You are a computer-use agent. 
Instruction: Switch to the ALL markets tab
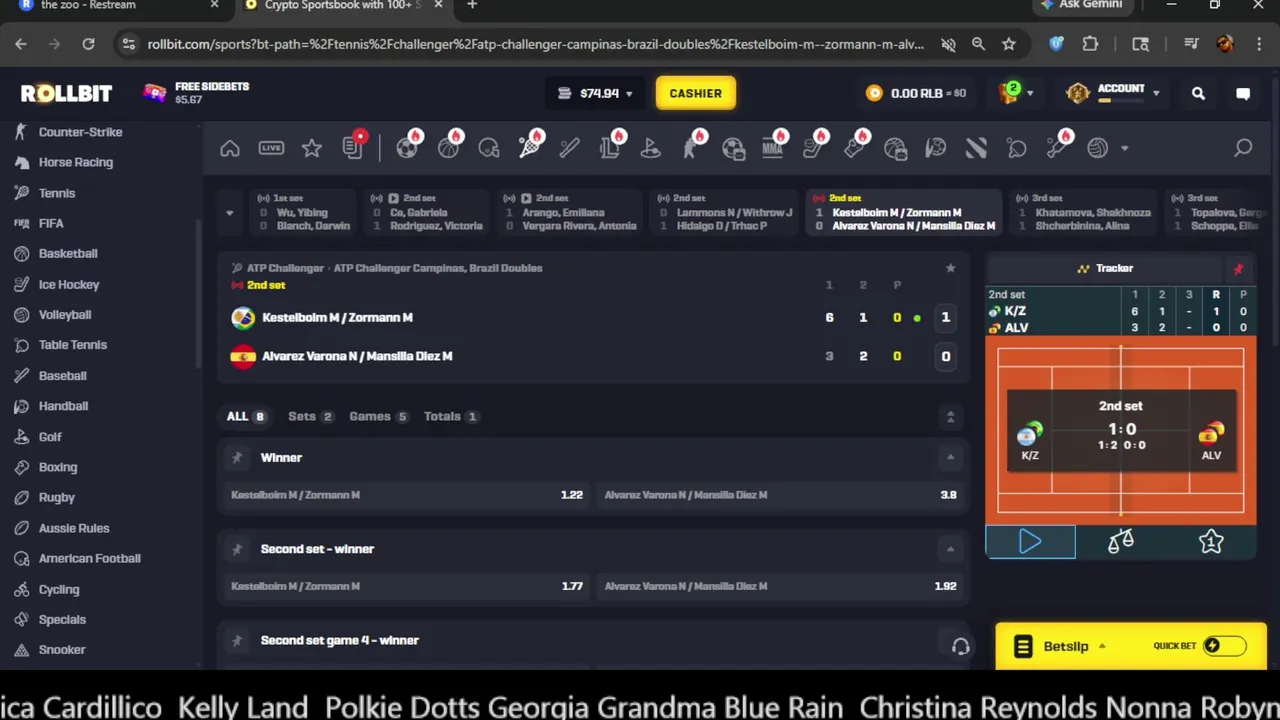(246, 416)
